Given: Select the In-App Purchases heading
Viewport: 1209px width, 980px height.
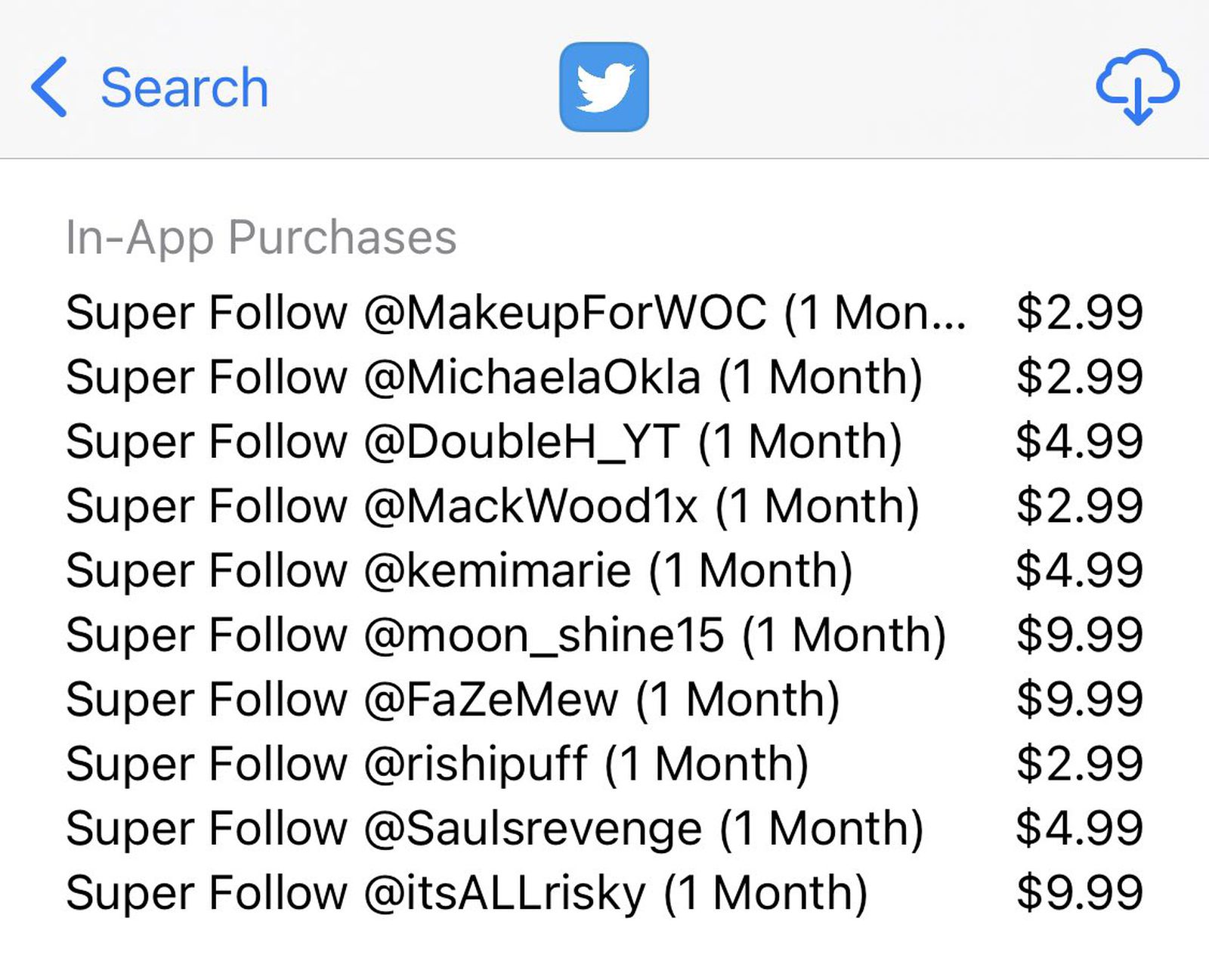Looking at the screenshot, I should click(261, 237).
